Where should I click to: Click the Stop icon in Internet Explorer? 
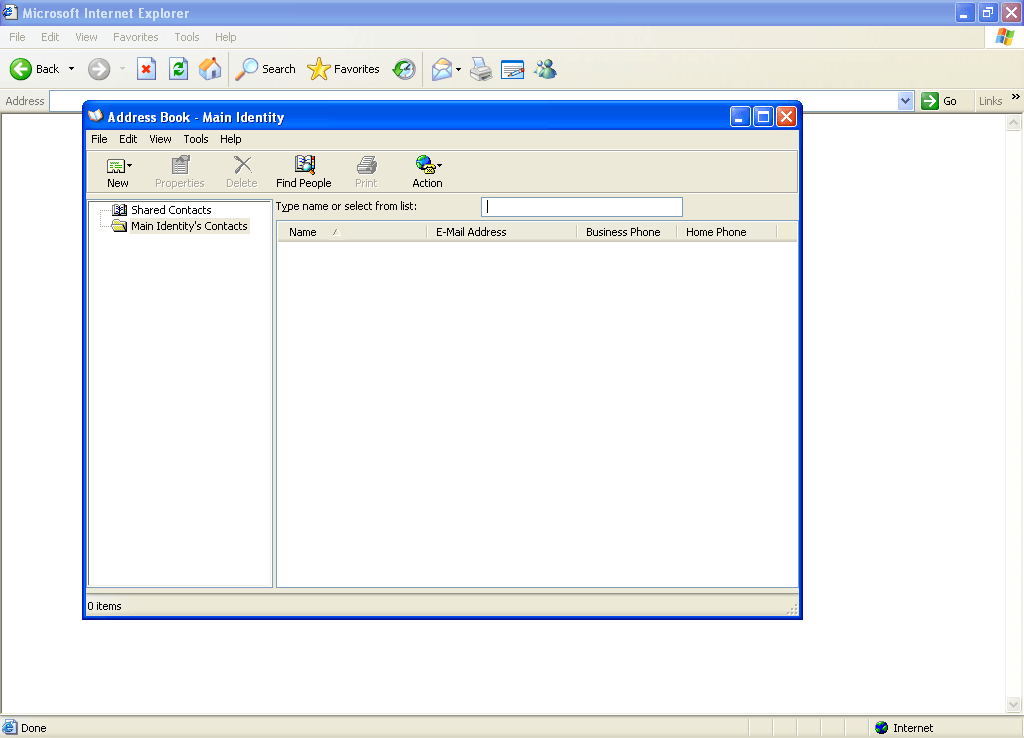point(146,69)
